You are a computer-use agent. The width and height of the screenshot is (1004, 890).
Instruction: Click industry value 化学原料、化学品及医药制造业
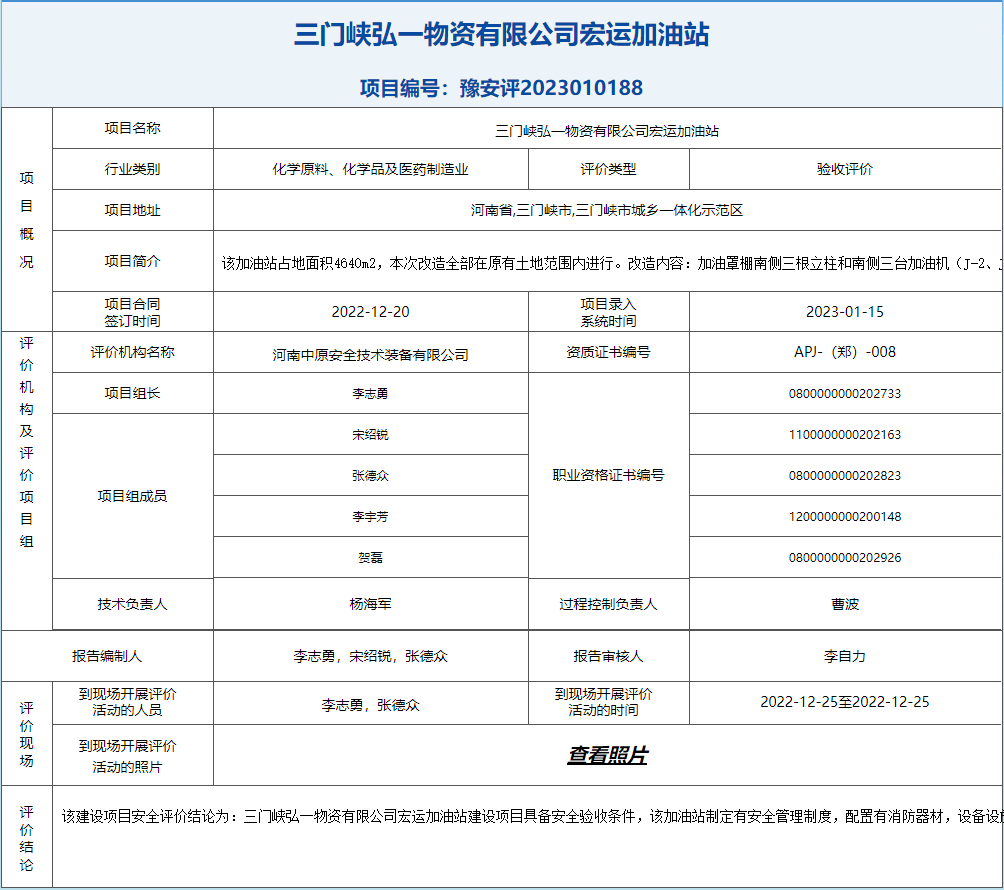370,169
